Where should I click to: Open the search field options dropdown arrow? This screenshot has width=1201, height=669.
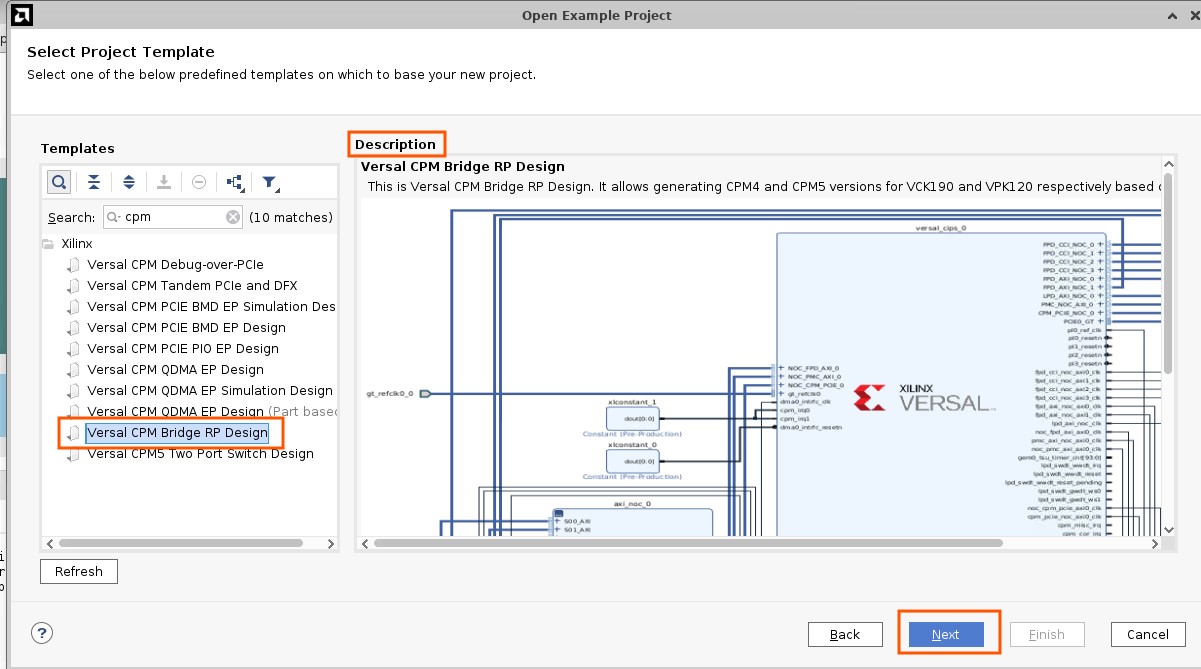[x=117, y=217]
